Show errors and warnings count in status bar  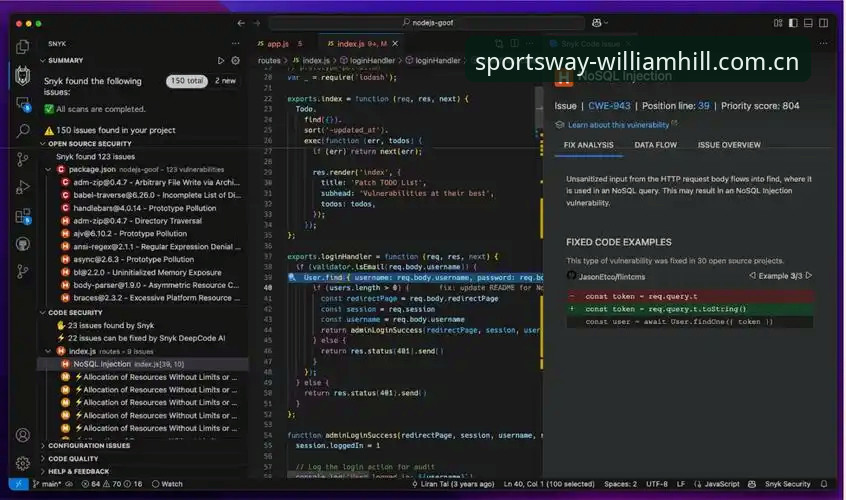[112, 484]
